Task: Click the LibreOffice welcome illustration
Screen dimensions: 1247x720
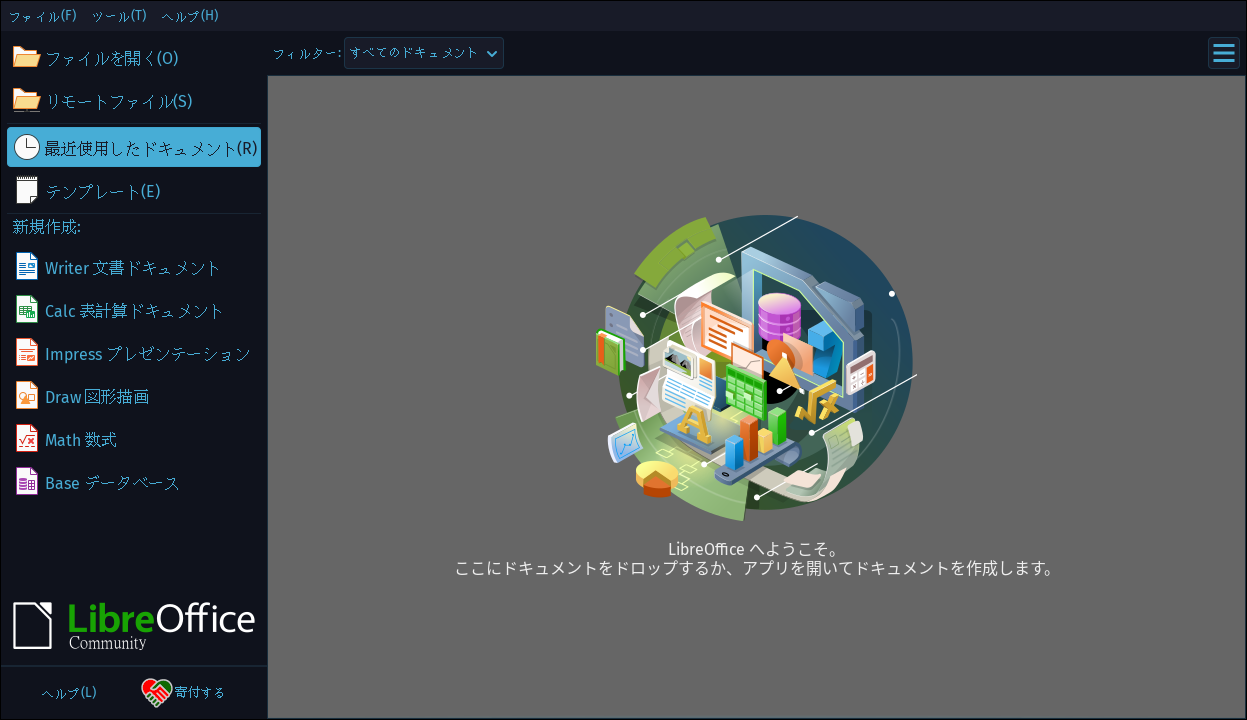Action: pos(756,368)
